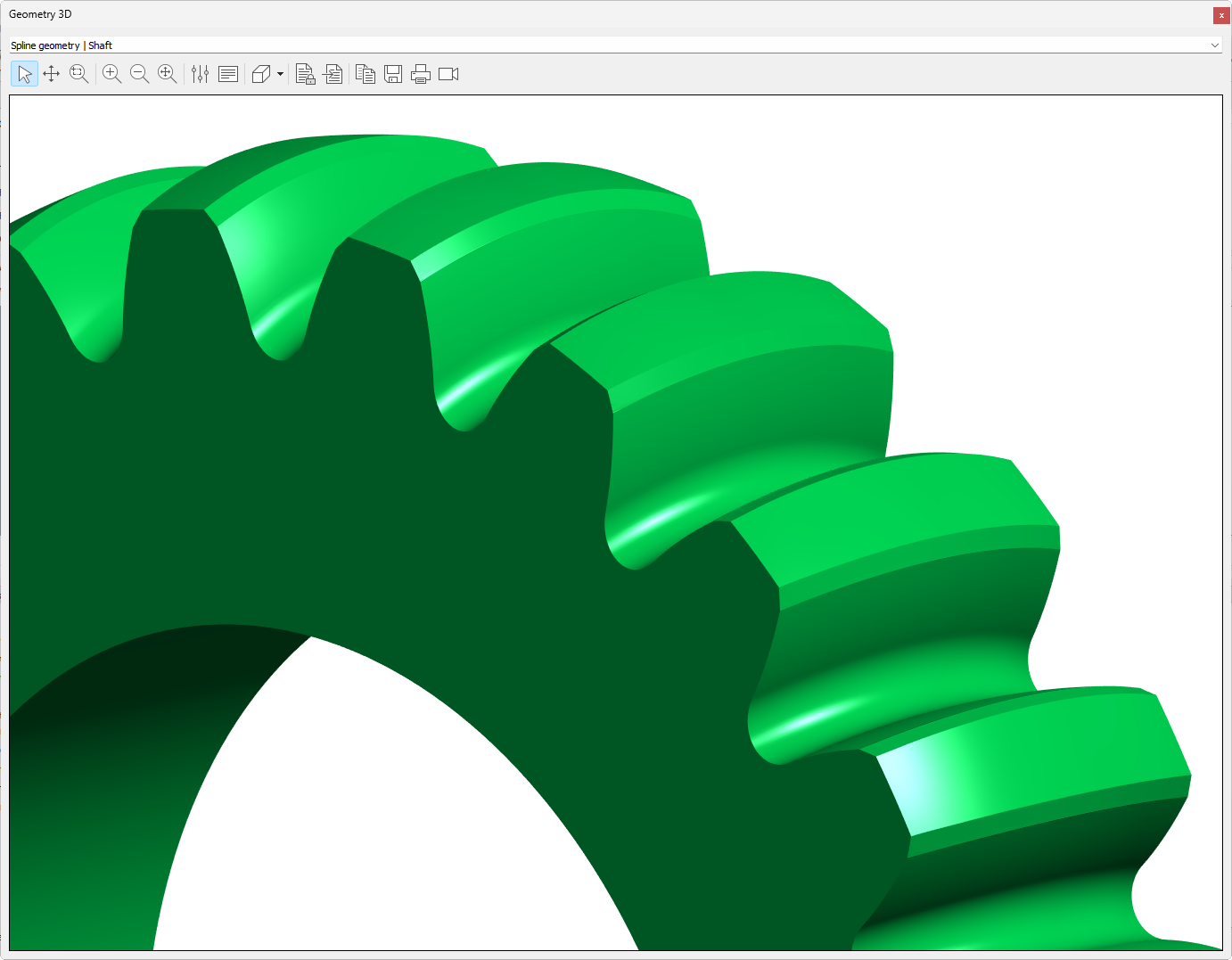This screenshot has width=1232, height=960.
Task: Open the Spline geometry | Shaft dropdown
Action: tap(606, 45)
